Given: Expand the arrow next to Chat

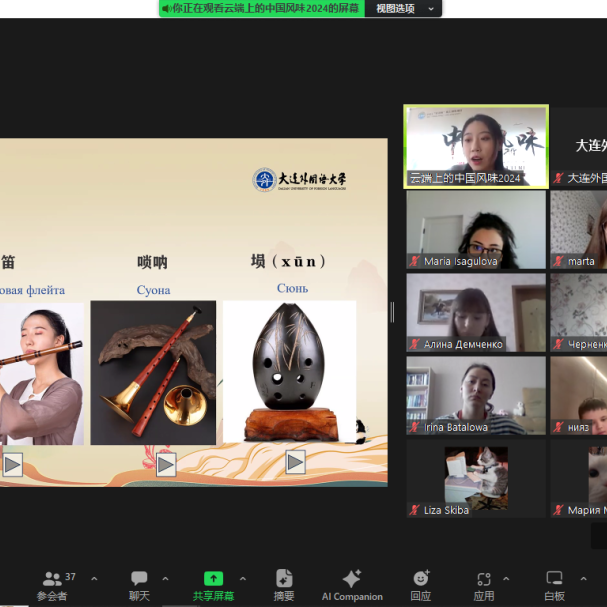Looking at the screenshot, I should 165,578.
